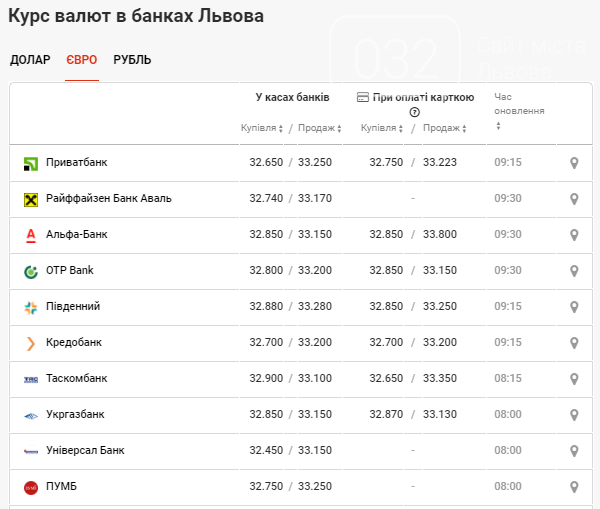Image resolution: width=600 pixels, height=509 pixels.
Task: Sort by cash desk Купівля column
Action: (262, 128)
